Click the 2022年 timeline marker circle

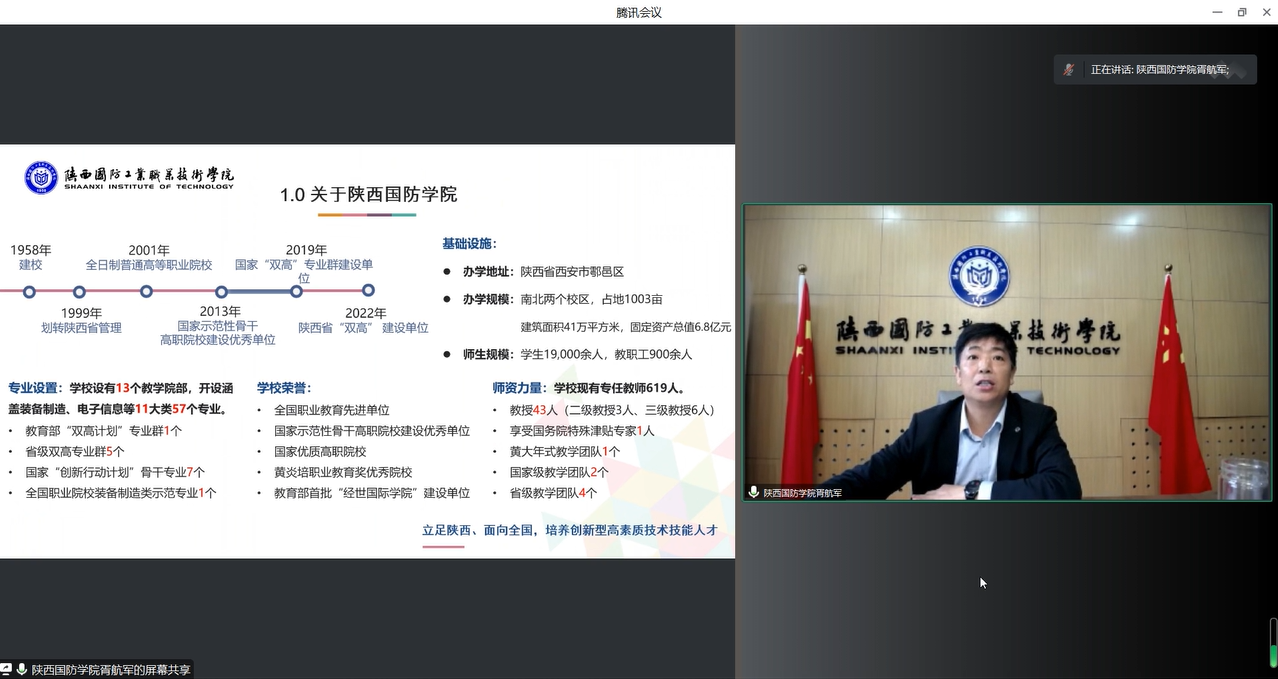[368, 290]
